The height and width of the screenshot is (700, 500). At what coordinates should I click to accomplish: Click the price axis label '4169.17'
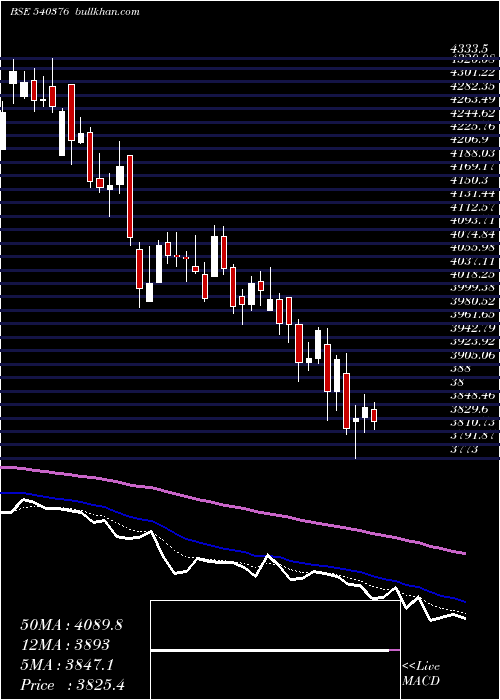click(x=472, y=167)
